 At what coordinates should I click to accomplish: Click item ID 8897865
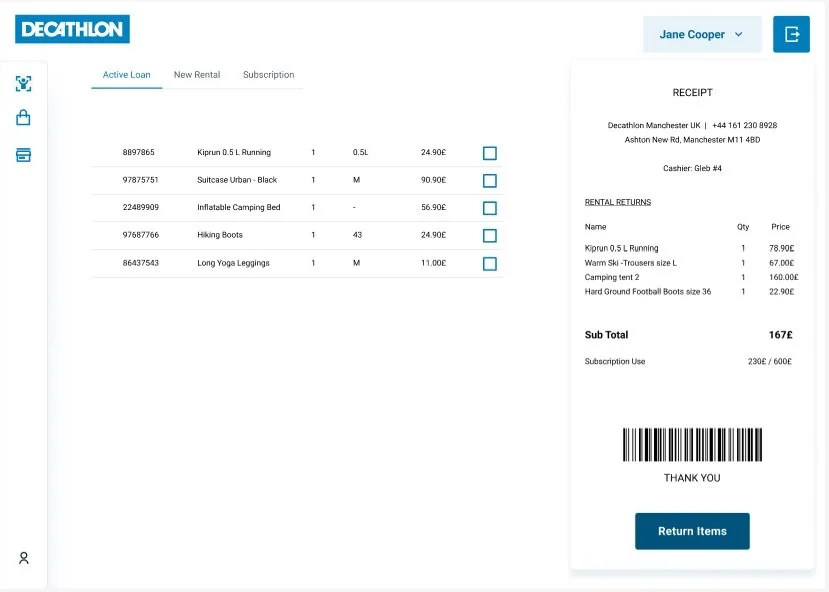[x=139, y=152]
